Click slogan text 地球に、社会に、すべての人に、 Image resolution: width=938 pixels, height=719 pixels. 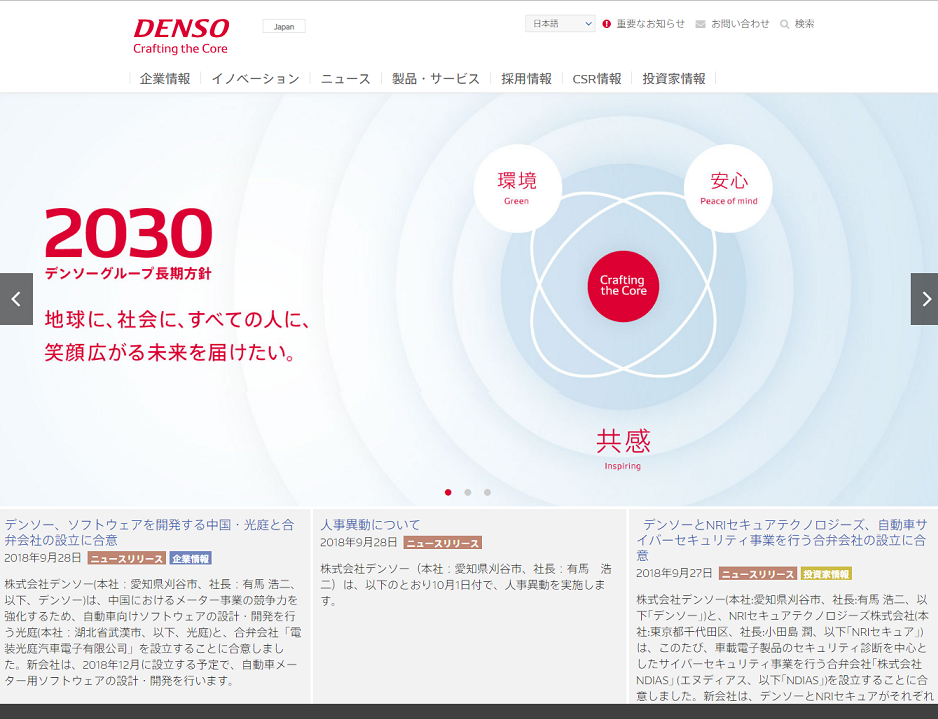pyautogui.click(x=177, y=319)
